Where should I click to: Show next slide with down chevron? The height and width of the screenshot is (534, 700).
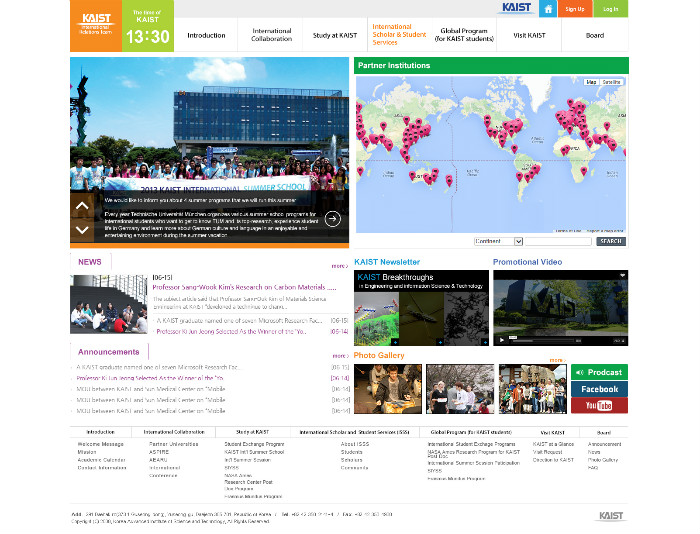click(82, 230)
